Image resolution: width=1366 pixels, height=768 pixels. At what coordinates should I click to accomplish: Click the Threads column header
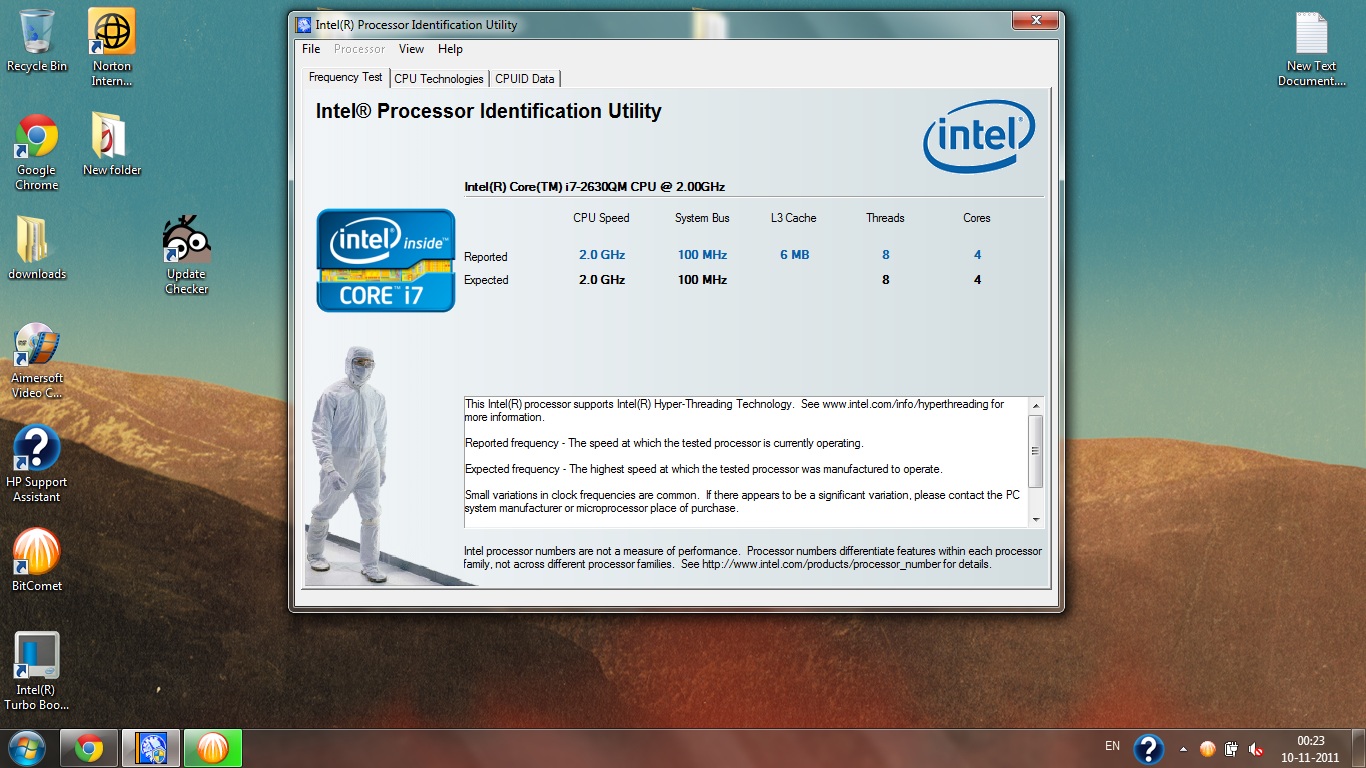click(x=885, y=218)
